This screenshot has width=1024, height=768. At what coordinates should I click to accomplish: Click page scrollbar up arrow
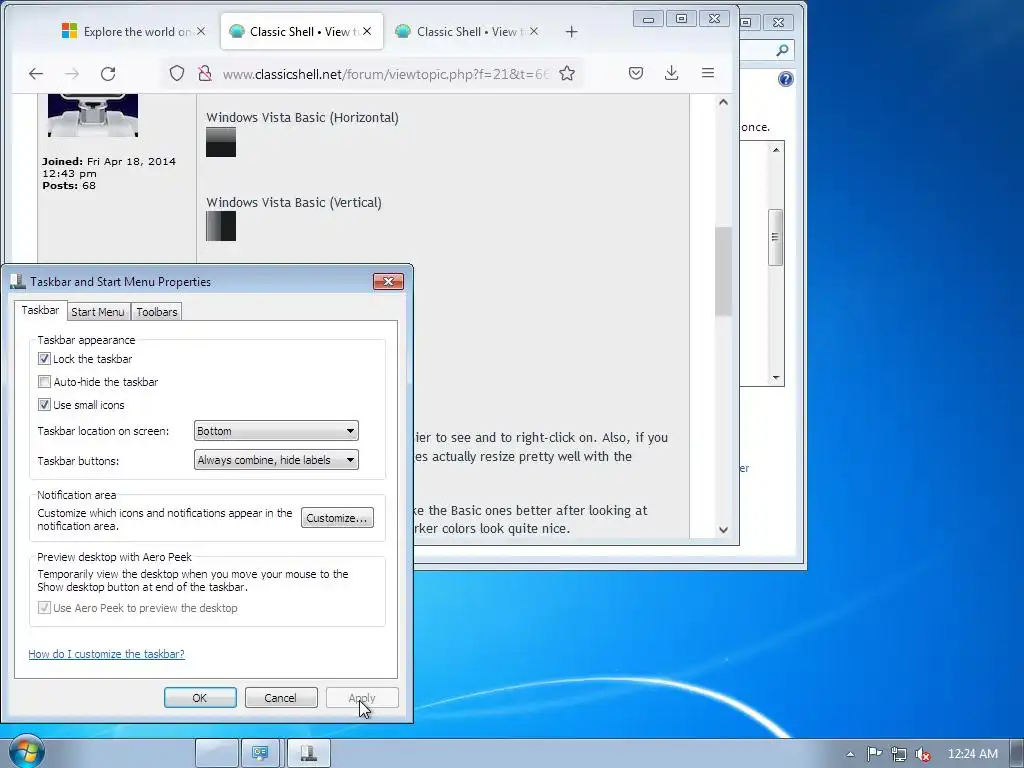pos(723,103)
